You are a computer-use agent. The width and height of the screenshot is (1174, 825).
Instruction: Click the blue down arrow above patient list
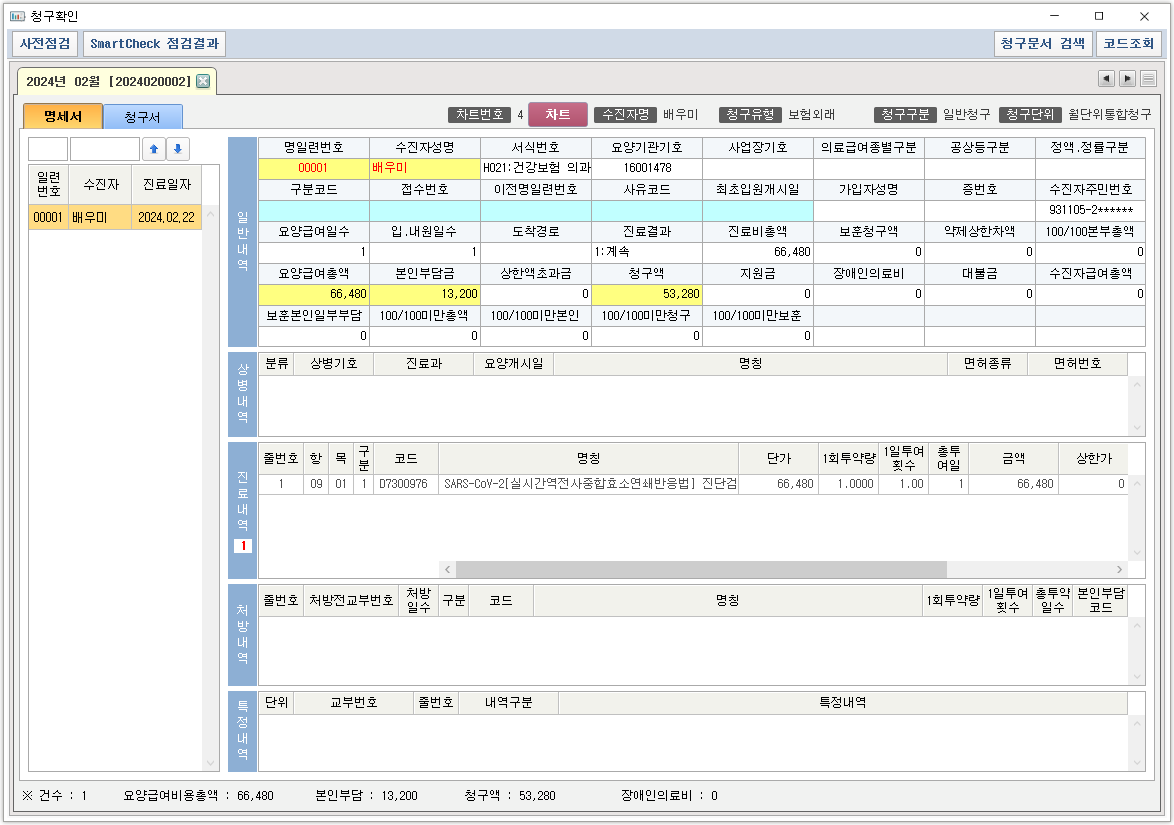click(177, 150)
